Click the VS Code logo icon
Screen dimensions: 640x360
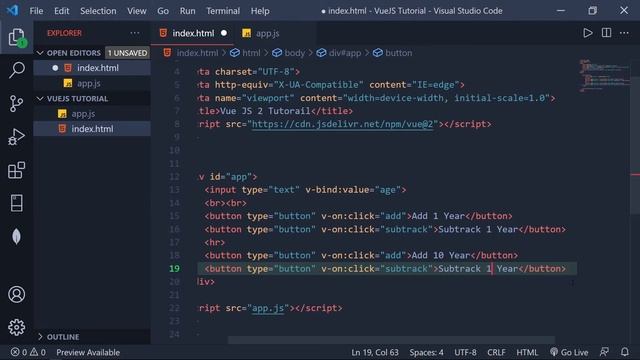click(x=13, y=10)
